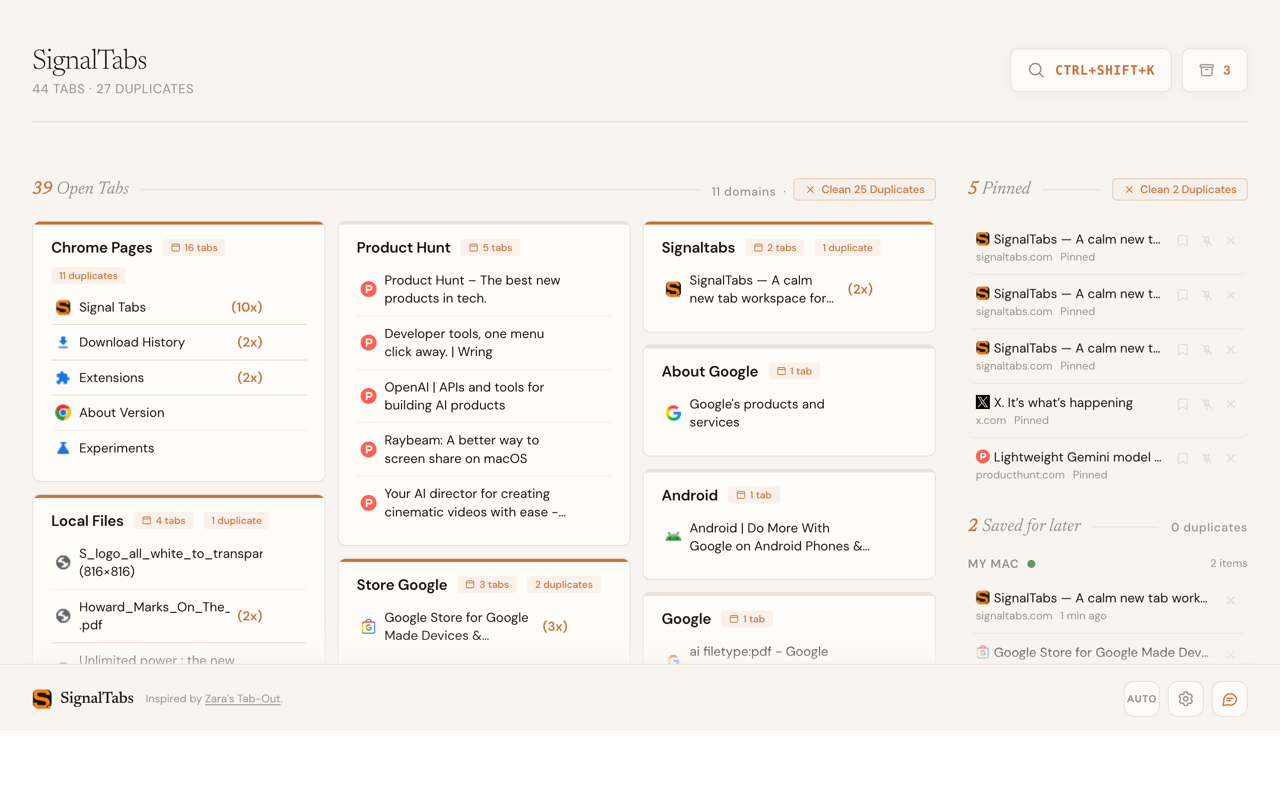Click the Download History arrow icon
The height and width of the screenshot is (800, 1280).
pyautogui.click(x=63, y=342)
